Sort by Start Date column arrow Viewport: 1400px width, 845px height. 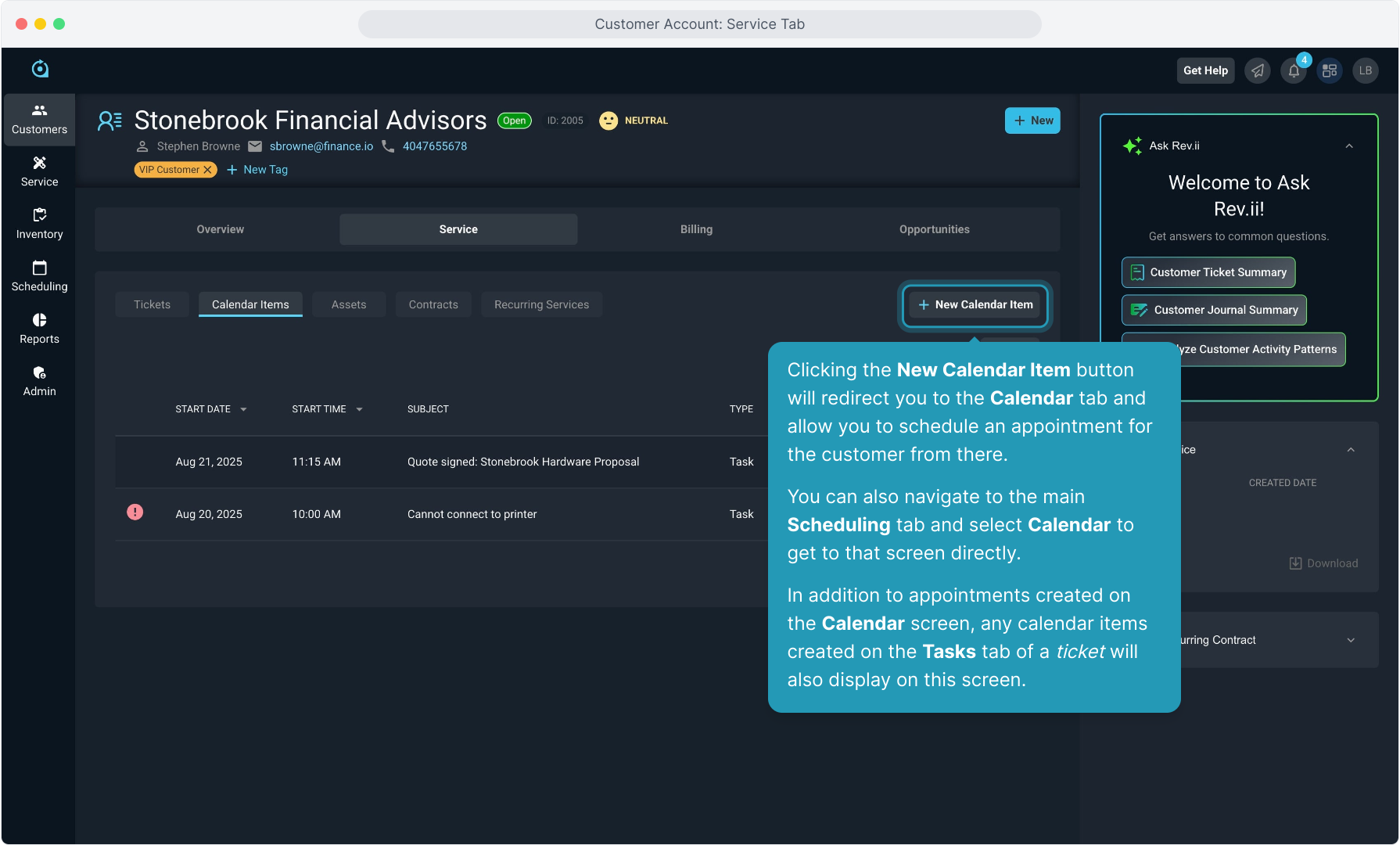[243, 409]
